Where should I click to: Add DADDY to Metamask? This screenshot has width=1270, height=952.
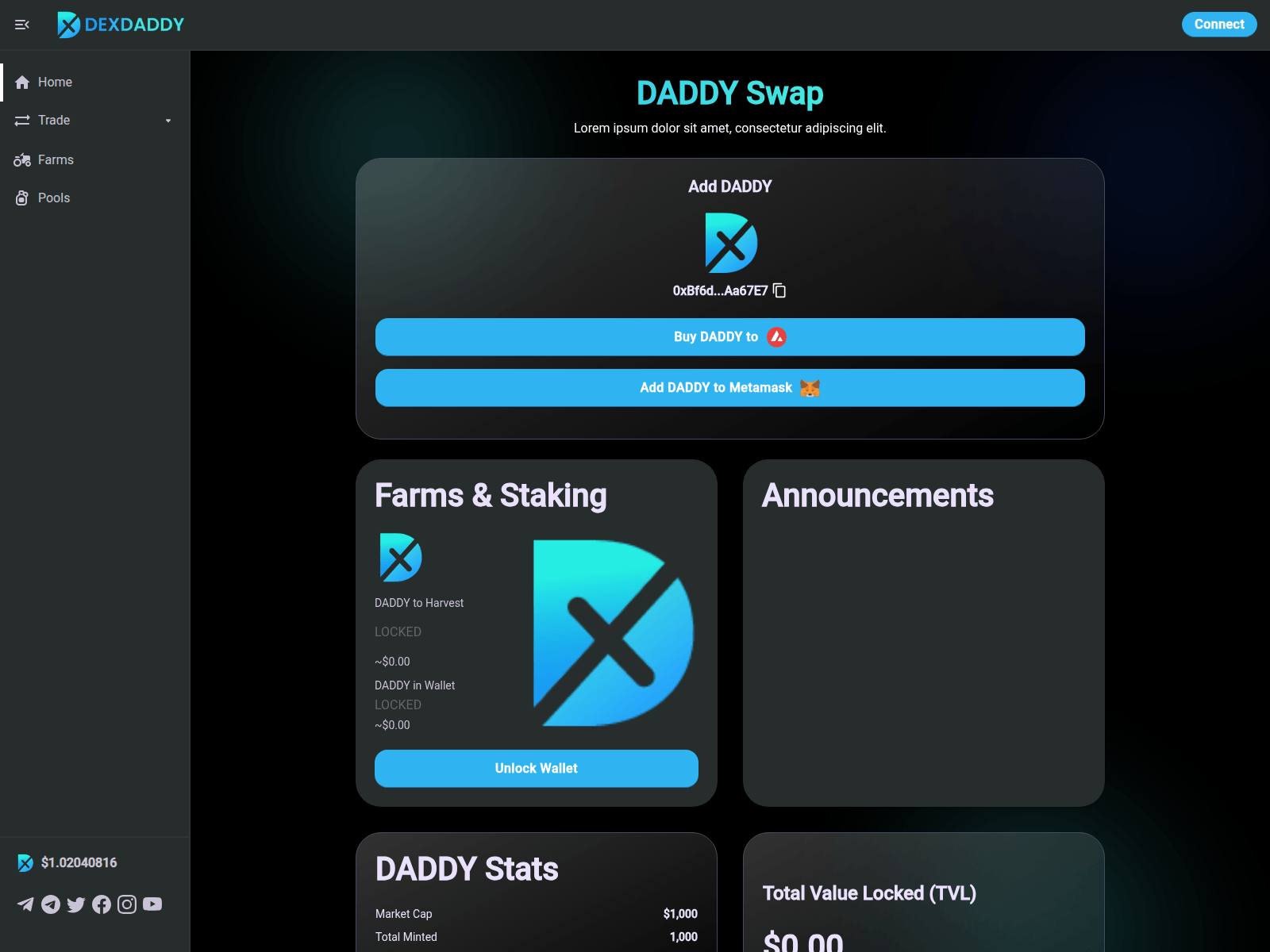[729, 388]
